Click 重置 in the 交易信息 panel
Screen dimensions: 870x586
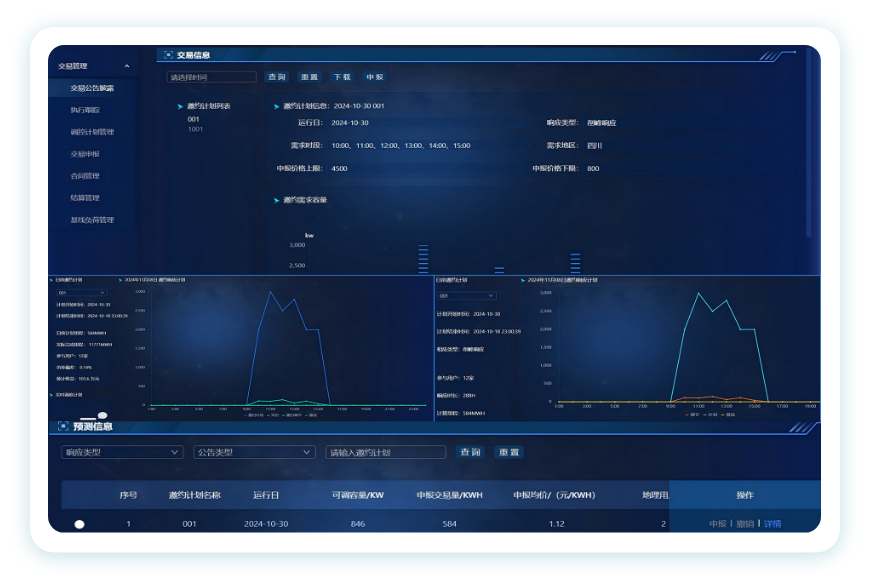point(309,77)
